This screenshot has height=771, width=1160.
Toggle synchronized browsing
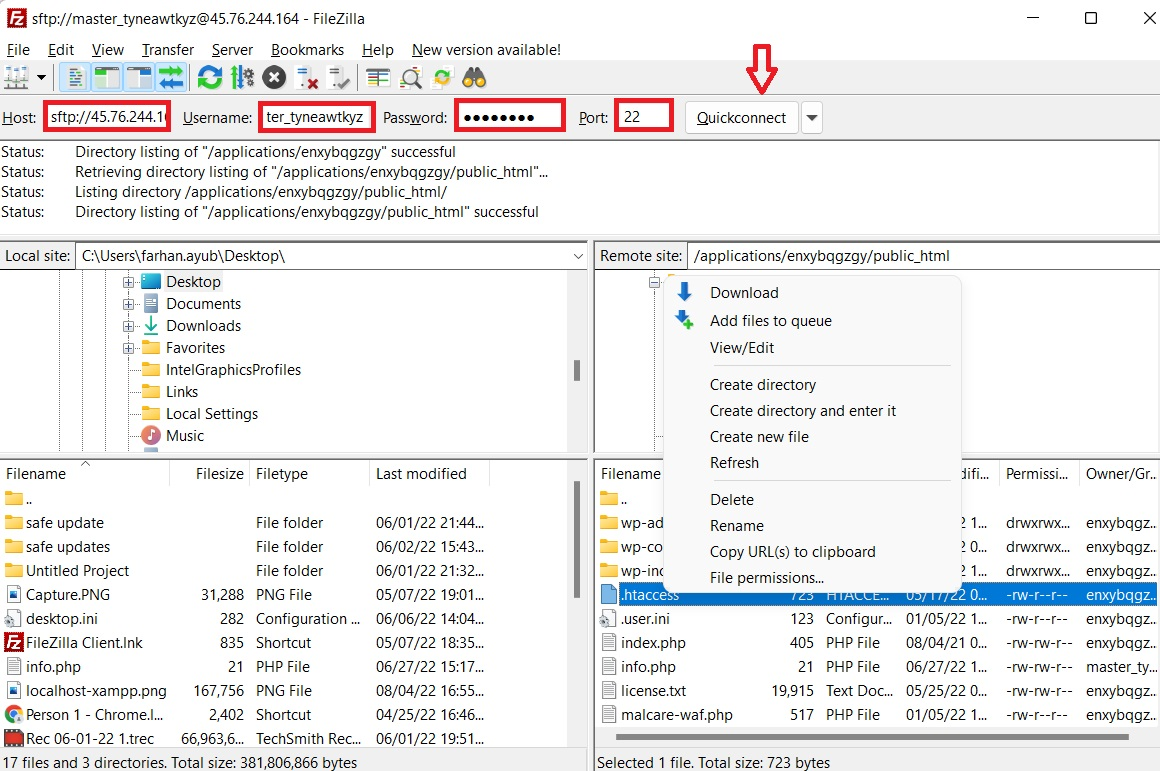(x=443, y=77)
